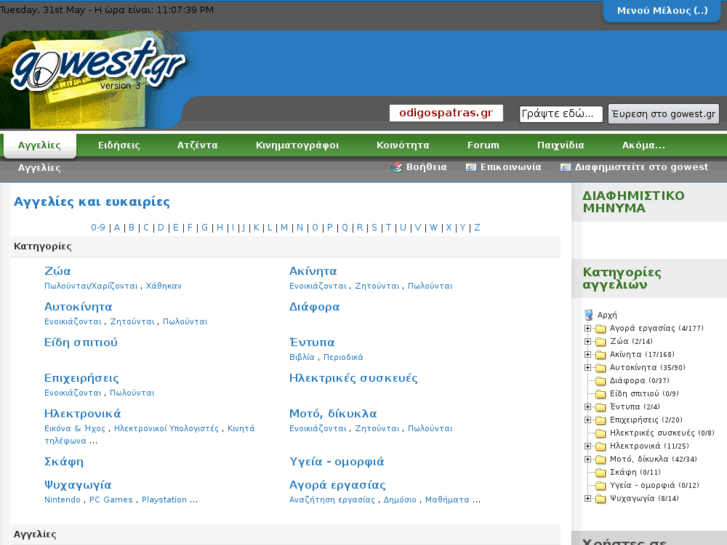Click the Αυτοκίνητα folder icon in tree
The height and width of the screenshot is (545, 727).
[x=600, y=368]
